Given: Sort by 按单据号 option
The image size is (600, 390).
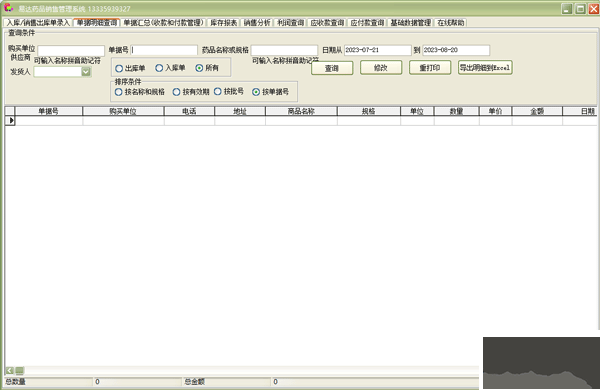Looking at the screenshot, I should pyautogui.click(x=271, y=92).
